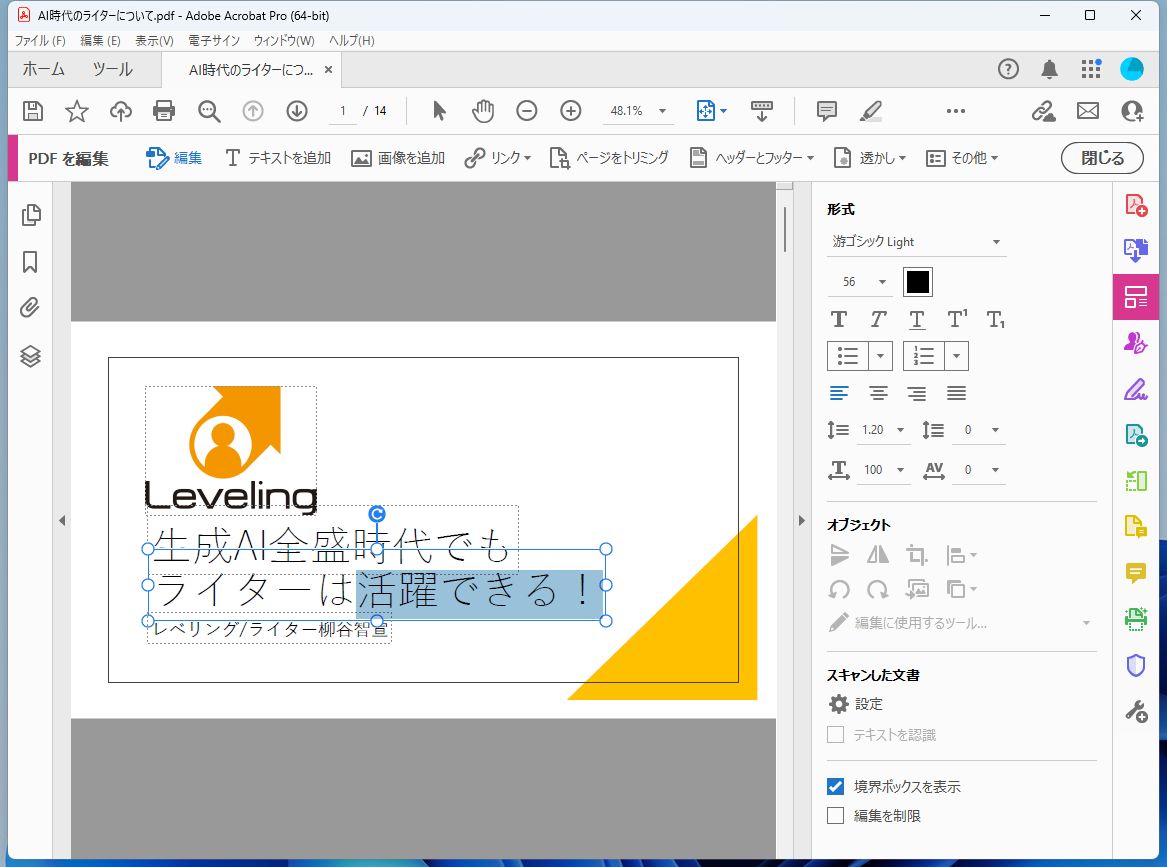Viewport: 1167px width, 867px height.
Task: Select the hand tool in toolbar
Action: tap(483, 111)
